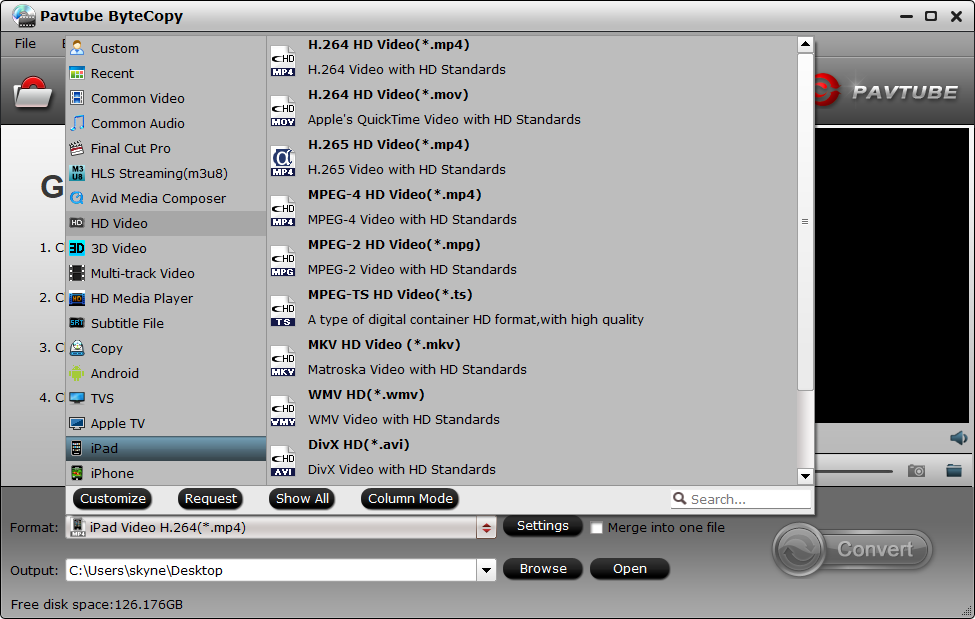Click the Multi-track Video filmstrip icon
This screenshot has width=975, height=619.
click(77, 273)
